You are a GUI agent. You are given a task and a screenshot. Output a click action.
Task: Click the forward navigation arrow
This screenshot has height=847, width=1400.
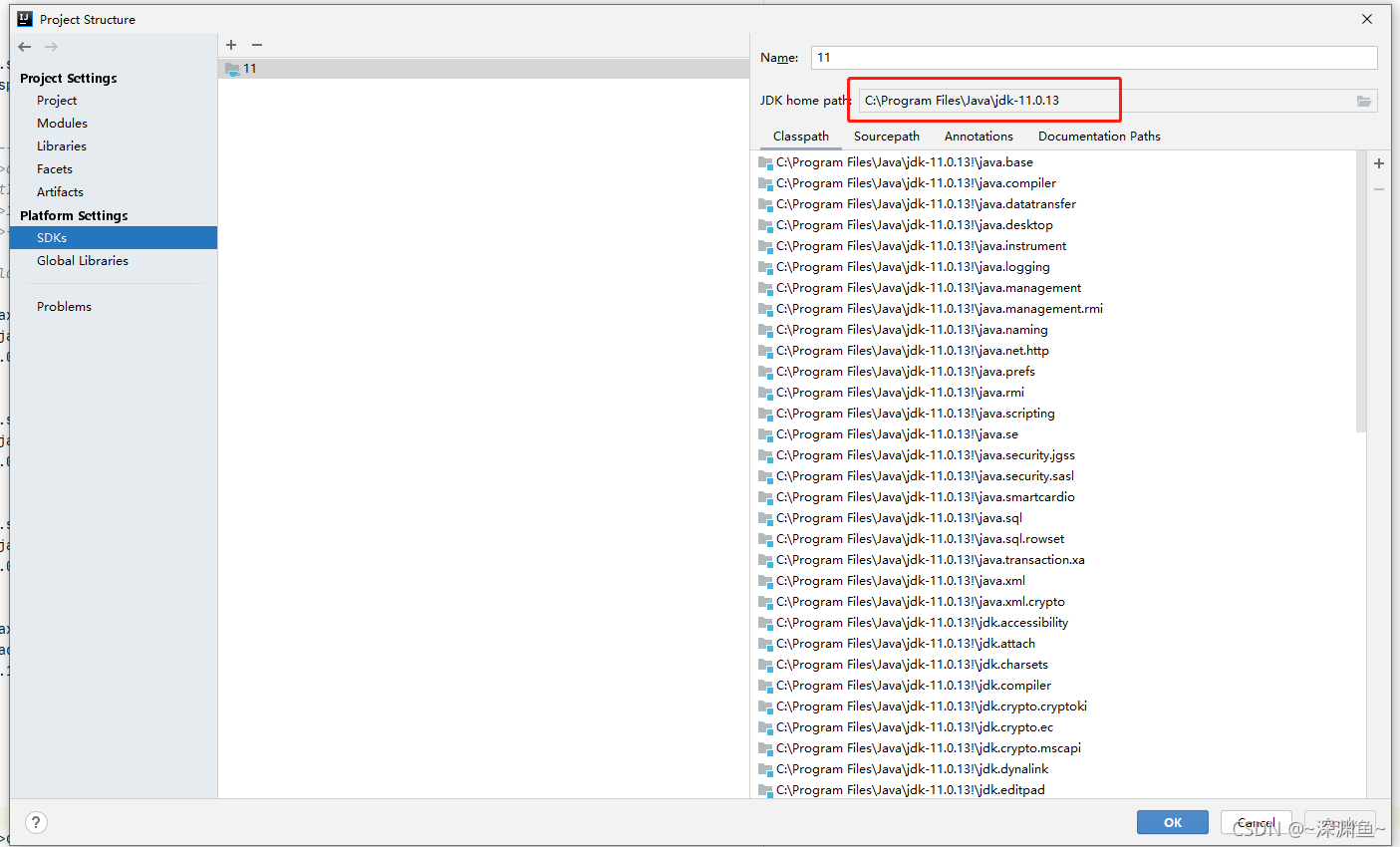[51, 47]
